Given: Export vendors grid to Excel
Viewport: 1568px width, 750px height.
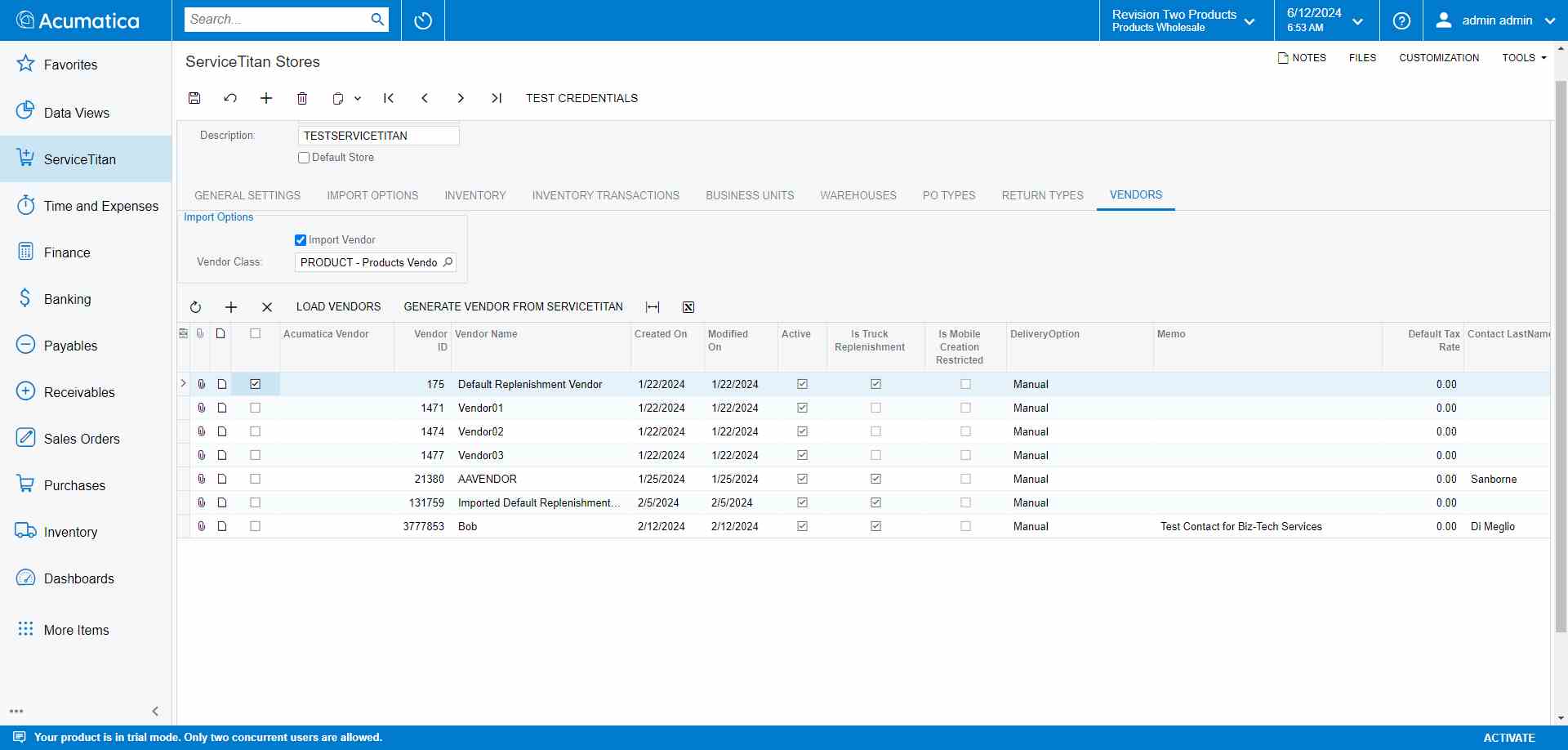Looking at the screenshot, I should point(688,307).
